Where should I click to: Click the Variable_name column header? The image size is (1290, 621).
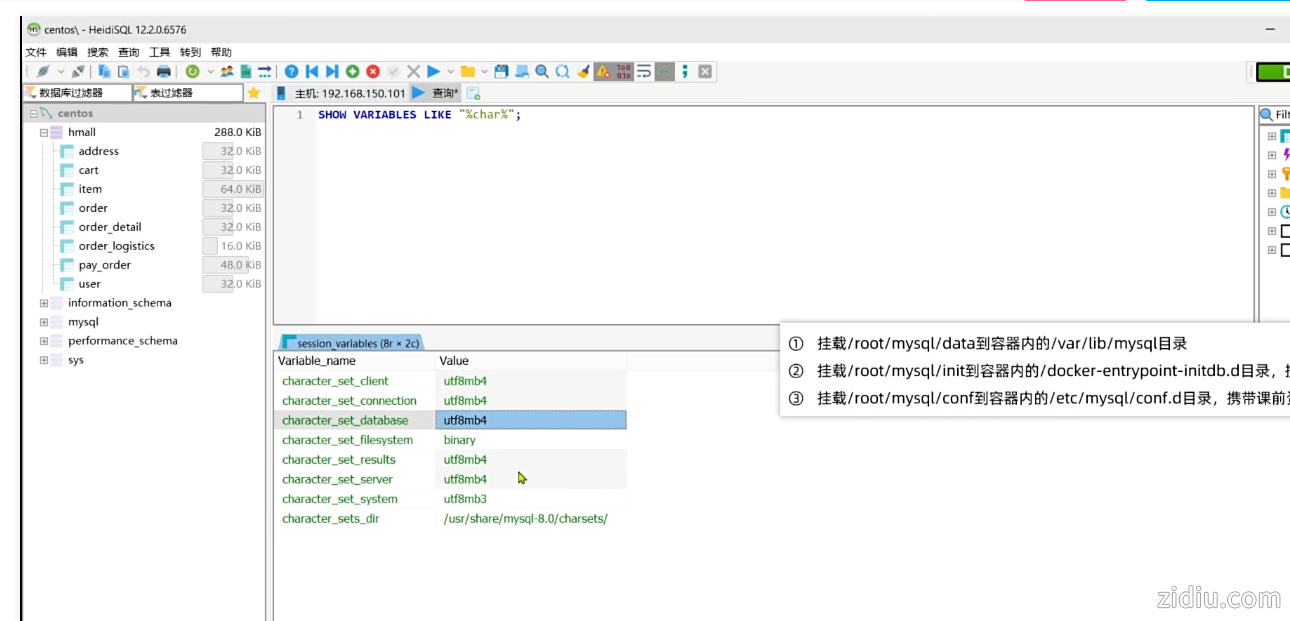317,361
